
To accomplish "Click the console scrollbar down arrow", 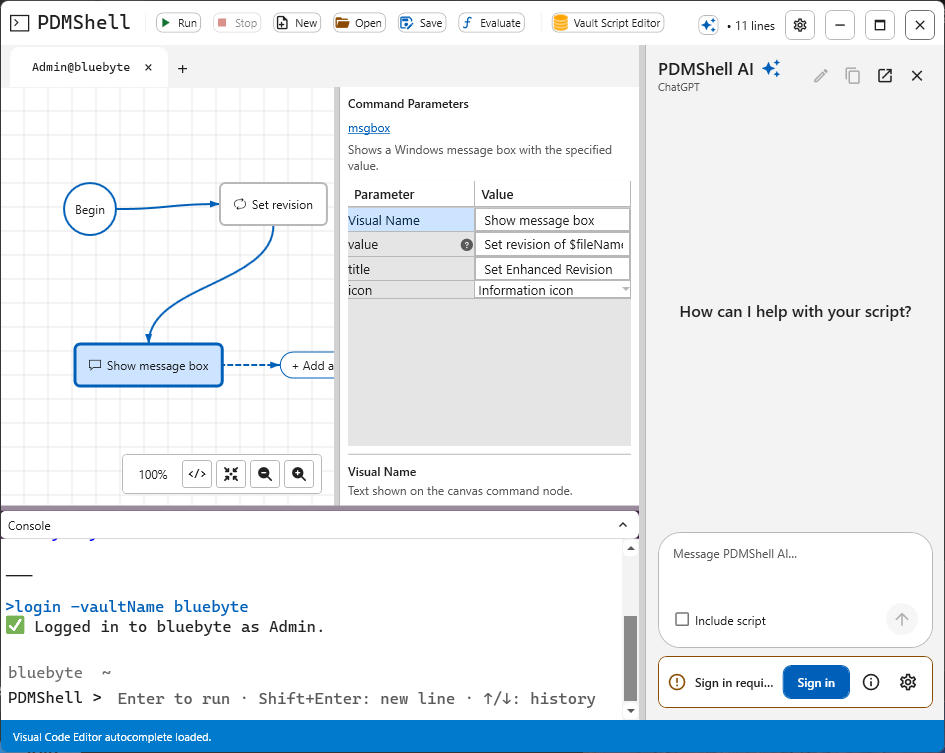I will coord(630,710).
